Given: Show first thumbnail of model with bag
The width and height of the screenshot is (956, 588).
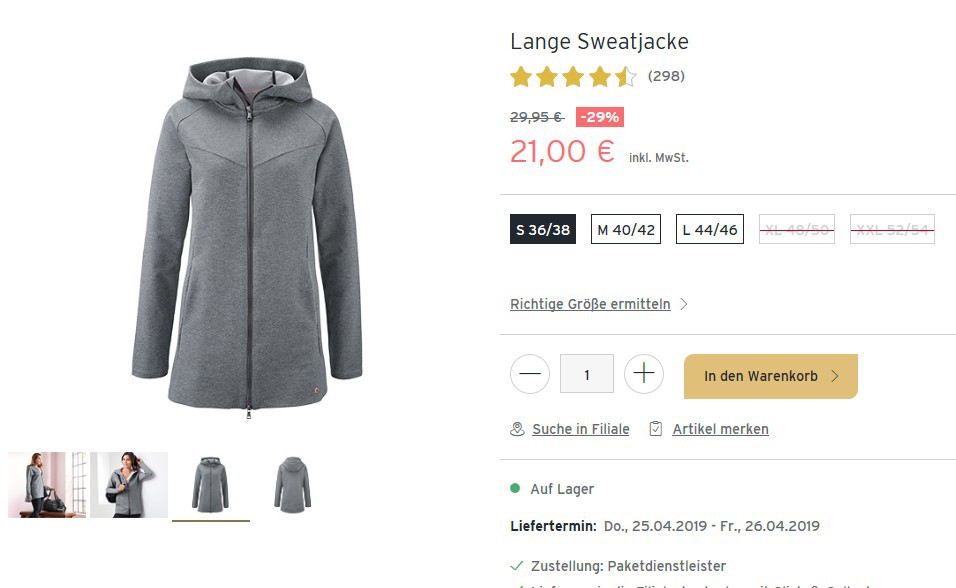Looking at the screenshot, I should click(x=46, y=485).
